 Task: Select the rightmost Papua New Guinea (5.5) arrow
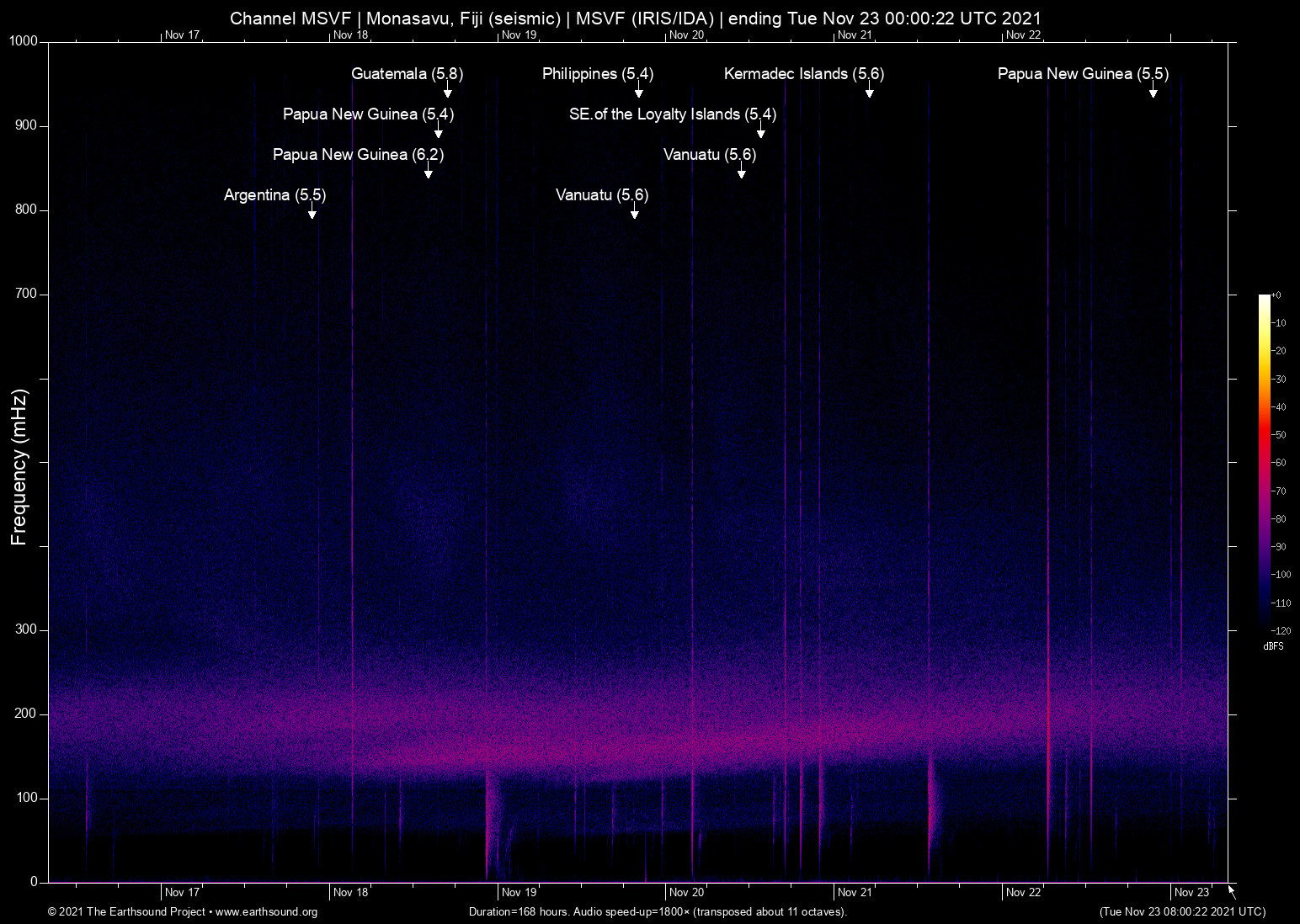coord(1153,92)
